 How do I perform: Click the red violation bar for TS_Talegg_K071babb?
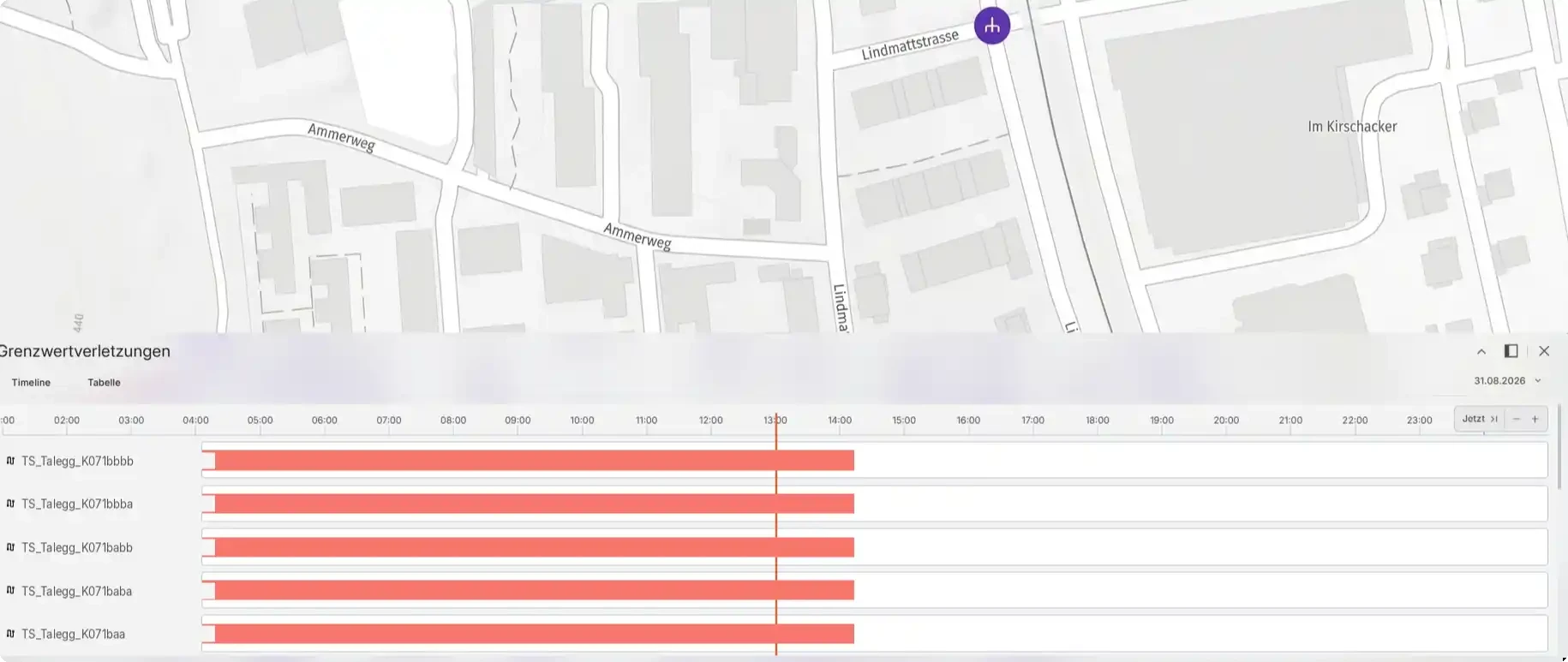(x=534, y=547)
